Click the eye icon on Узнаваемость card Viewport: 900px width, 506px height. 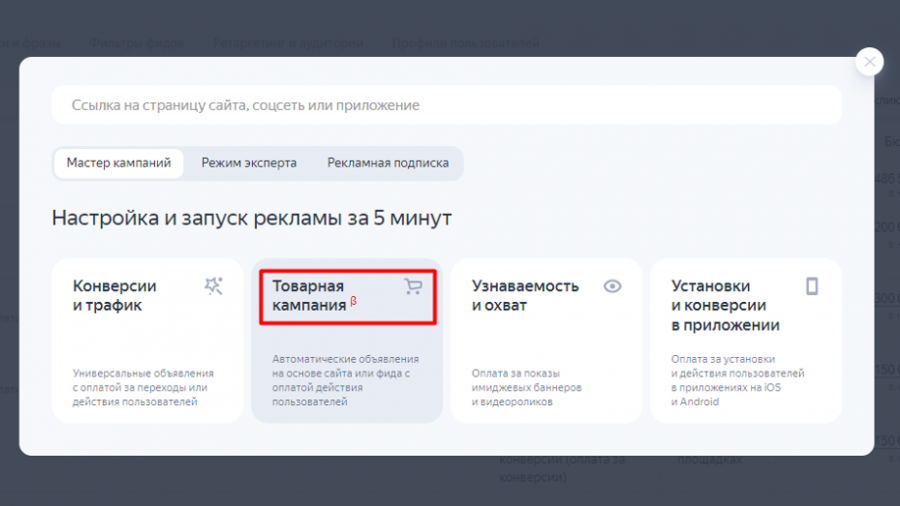pos(612,286)
